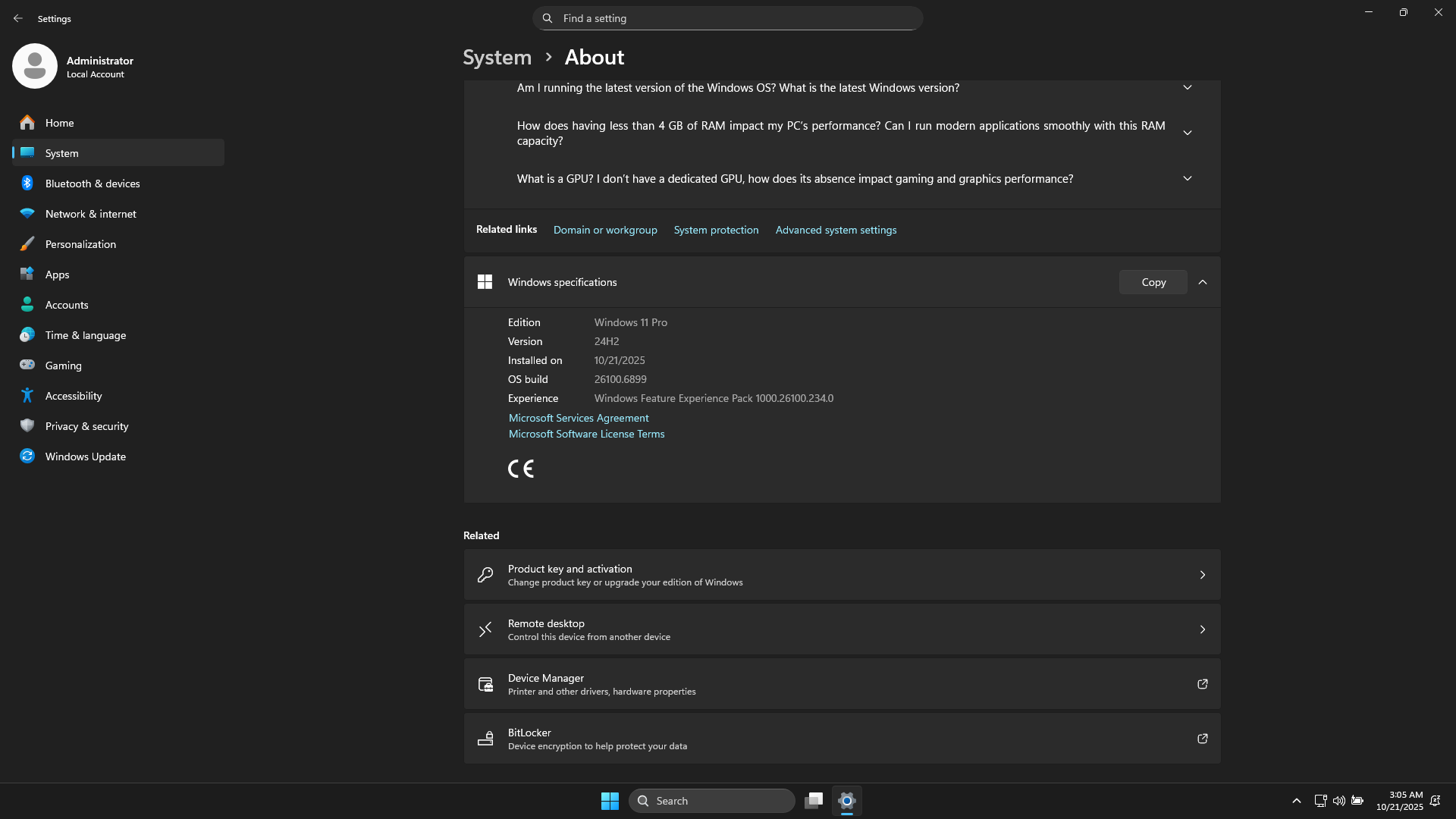Image resolution: width=1456 pixels, height=819 pixels.
Task: Copy the Windows specifications
Action: point(1153,282)
